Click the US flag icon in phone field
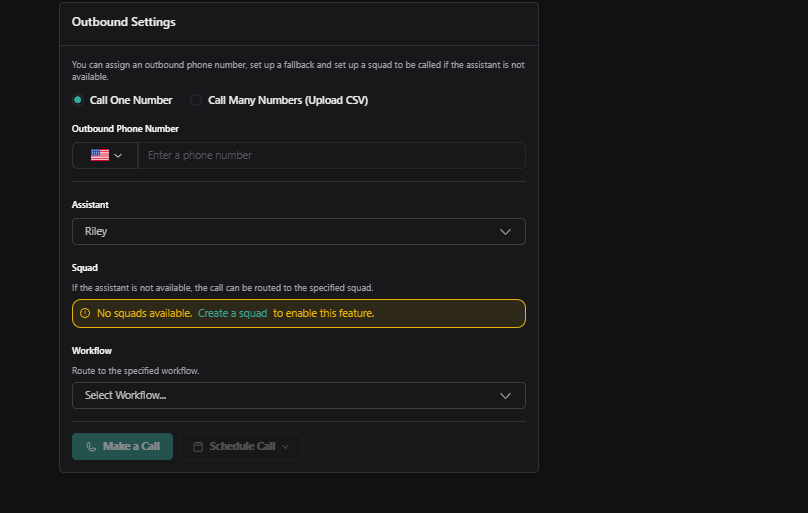 [100, 155]
